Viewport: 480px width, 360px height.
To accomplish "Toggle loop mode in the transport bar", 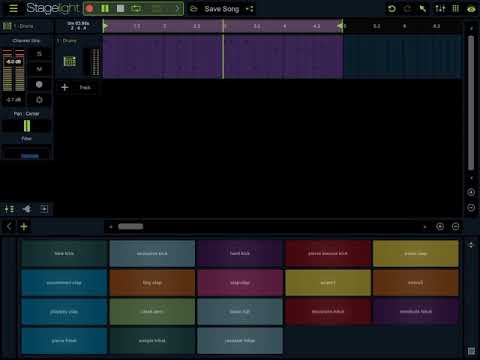I will (136, 9).
